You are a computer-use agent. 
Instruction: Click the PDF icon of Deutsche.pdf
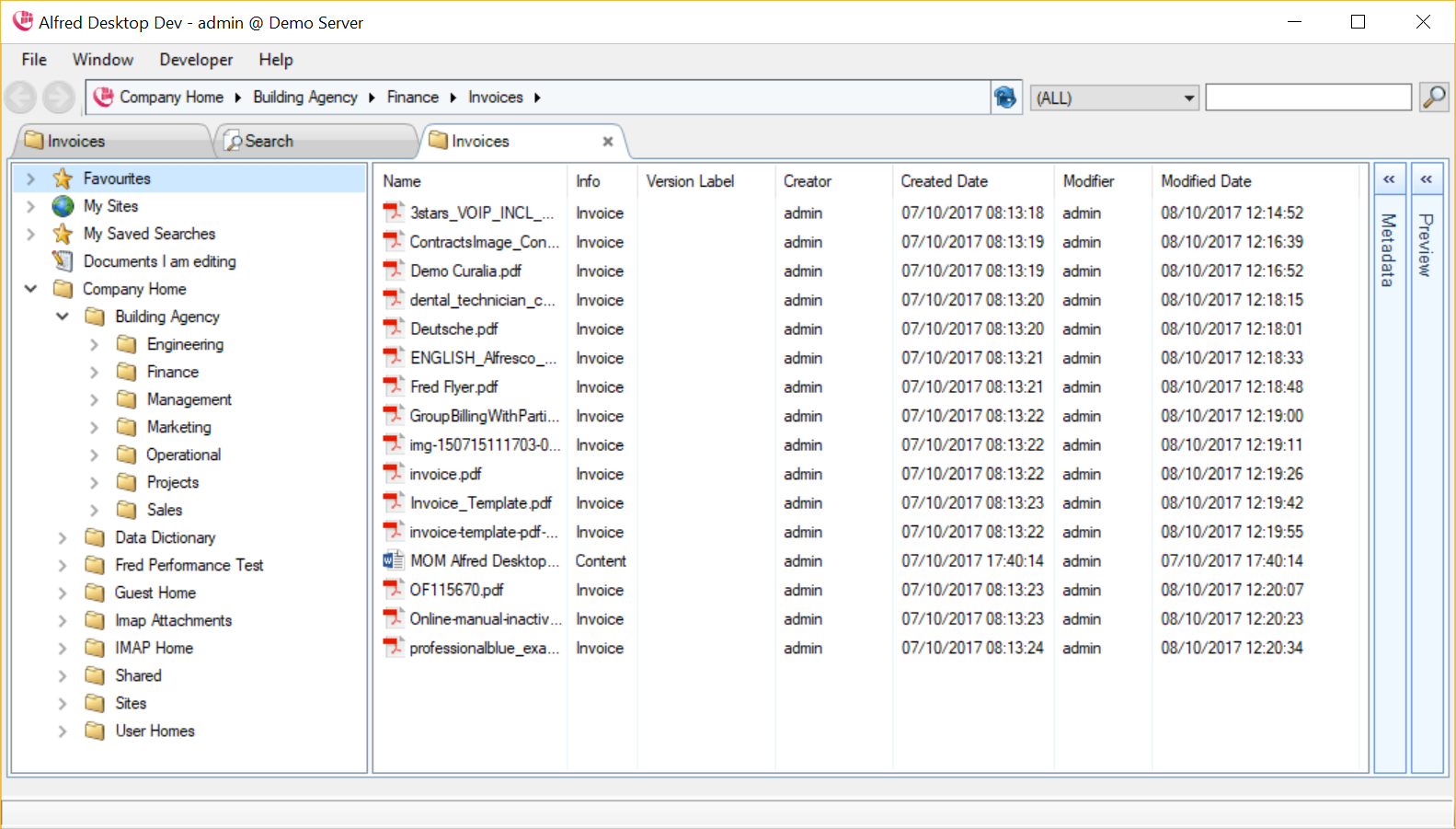(393, 328)
